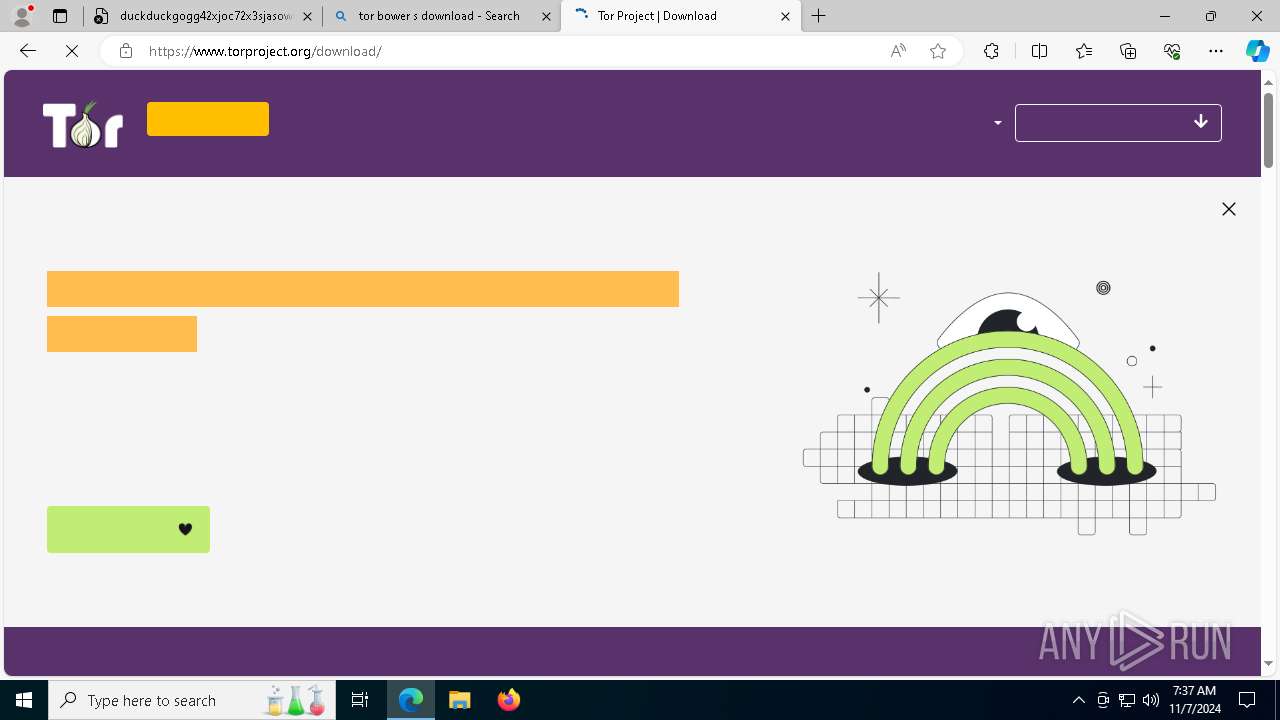Dismiss the banner with the X
Viewport: 1280px width, 720px height.
pyautogui.click(x=1229, y=209)
